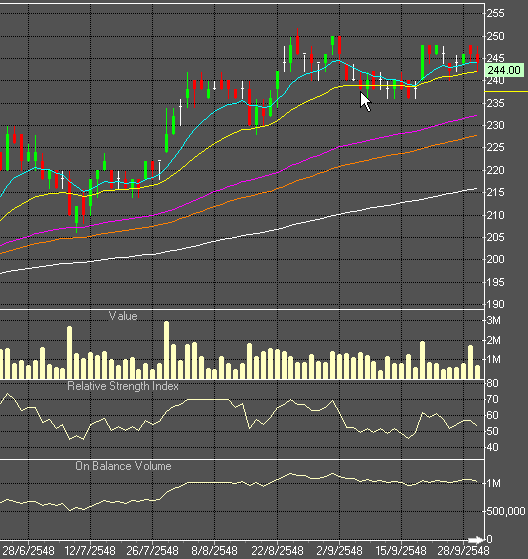Click the 2/9/2548 date label
Screen dimensions: 528x559
click(x=339, y=550)
